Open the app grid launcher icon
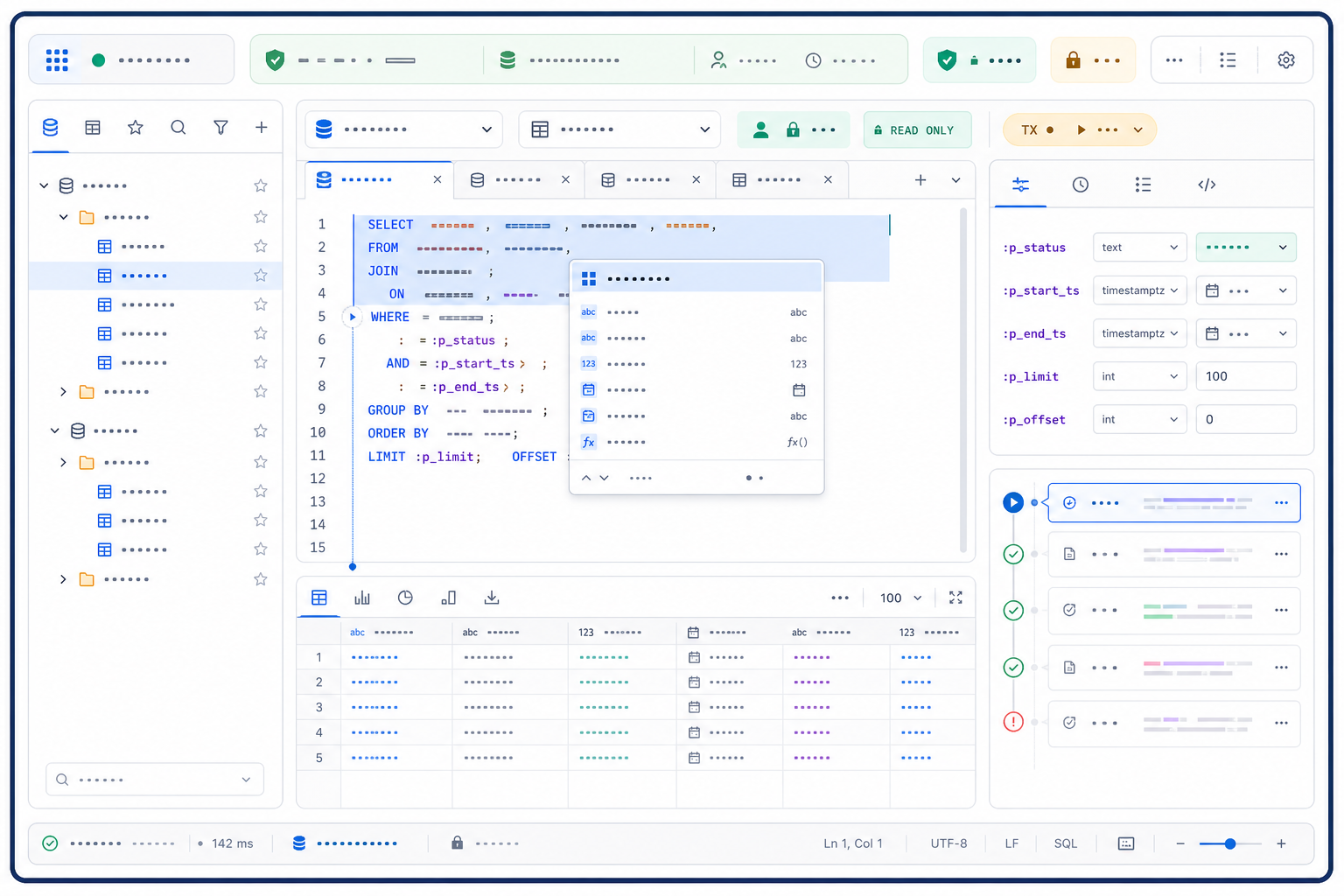The height and width of the screenshot is (896, 1344). 57,59
